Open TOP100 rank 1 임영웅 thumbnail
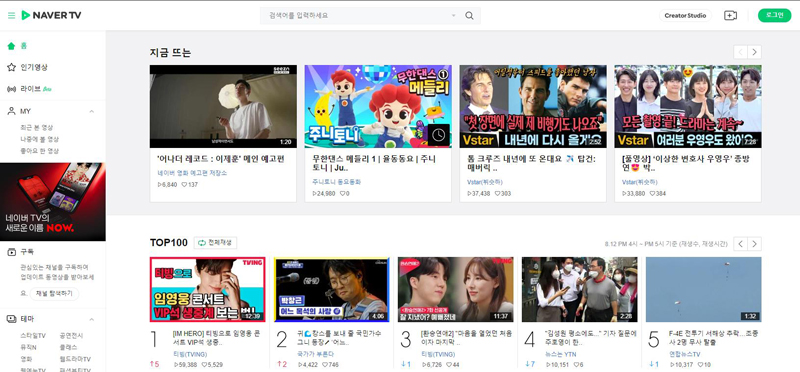The width and height of the screenshot is (800, 372). (x=208, y=289)
